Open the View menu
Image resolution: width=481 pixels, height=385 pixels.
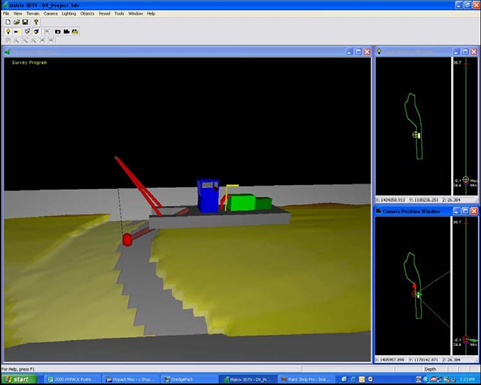point(17,13)
